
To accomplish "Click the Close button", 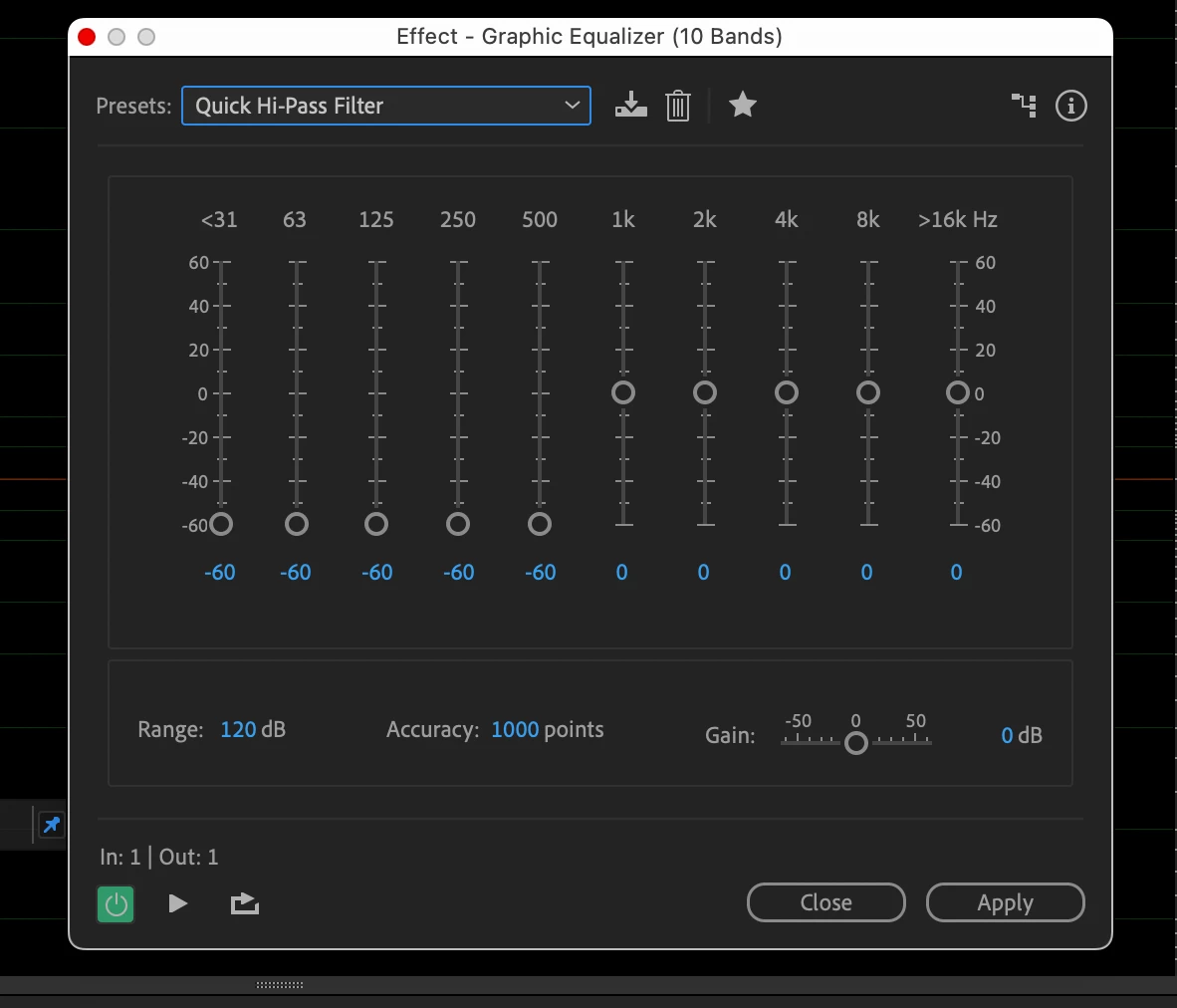I will [x=825, y=902].
